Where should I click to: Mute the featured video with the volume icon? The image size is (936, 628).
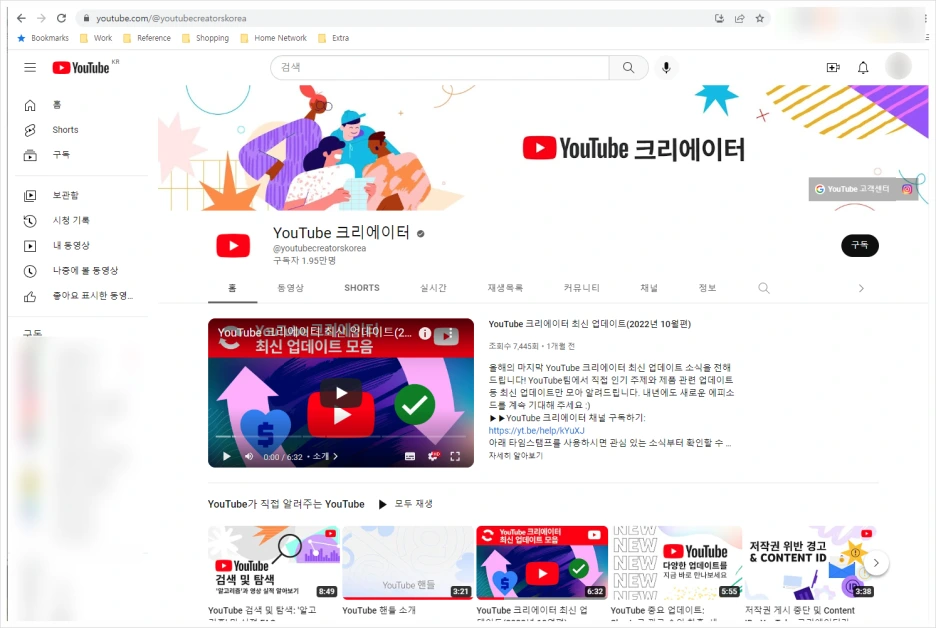[x=249, y=457]
